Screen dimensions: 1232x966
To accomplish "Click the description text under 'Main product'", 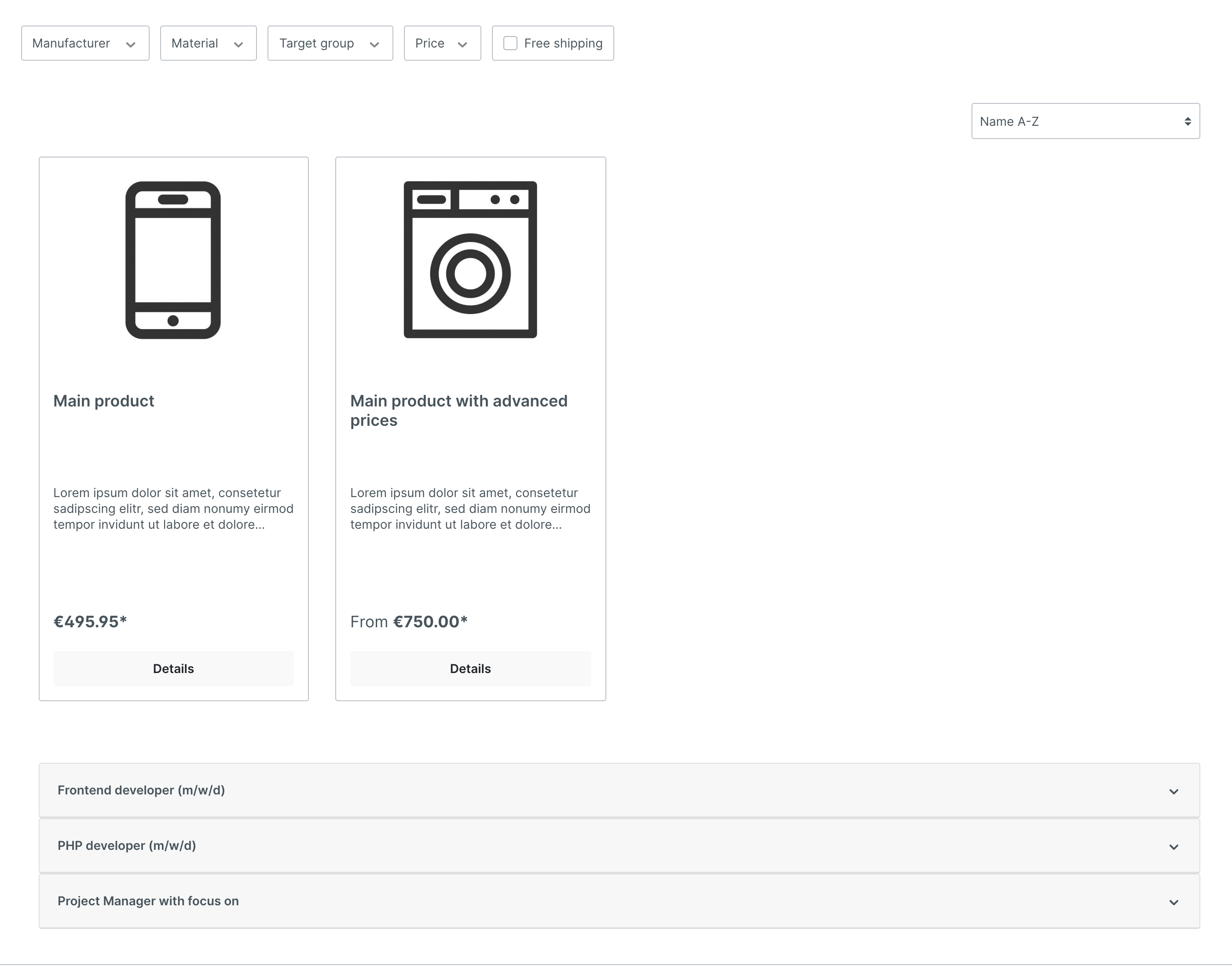I will tap(174, 509).
